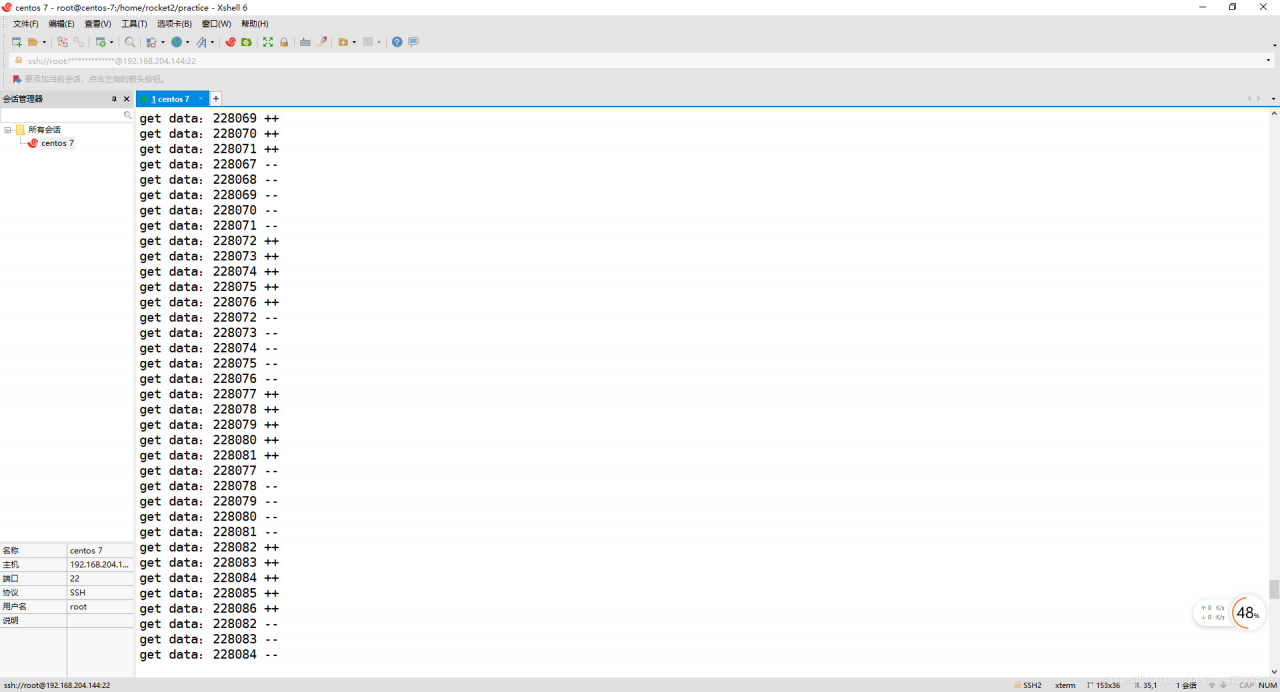Expand the Font dropdown arrow
Image resolution: width=1280 pixels, height=692 pixels.
[x=212, y=42]
